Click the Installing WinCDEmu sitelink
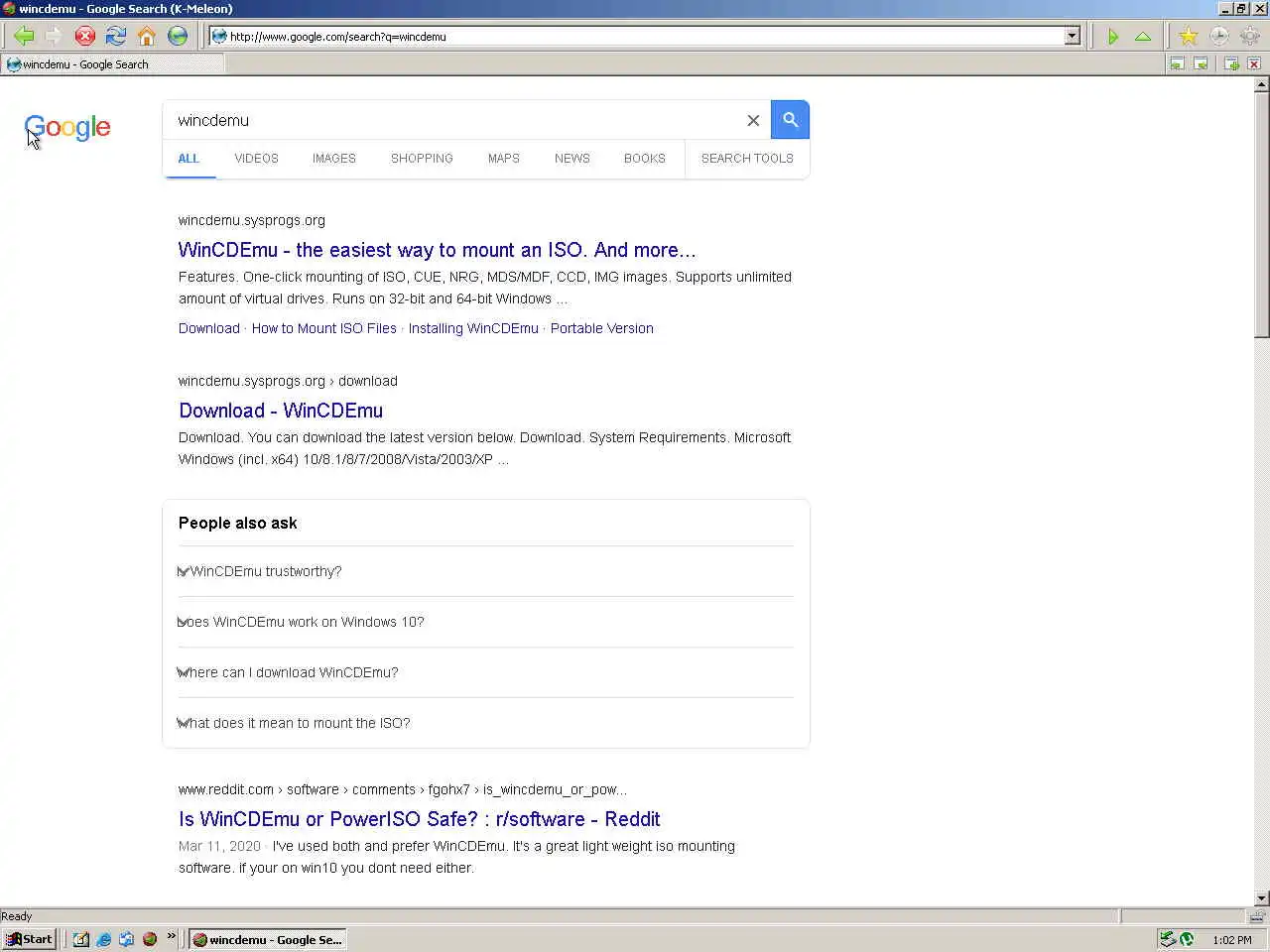The image size is (1270, 952). 473,328
